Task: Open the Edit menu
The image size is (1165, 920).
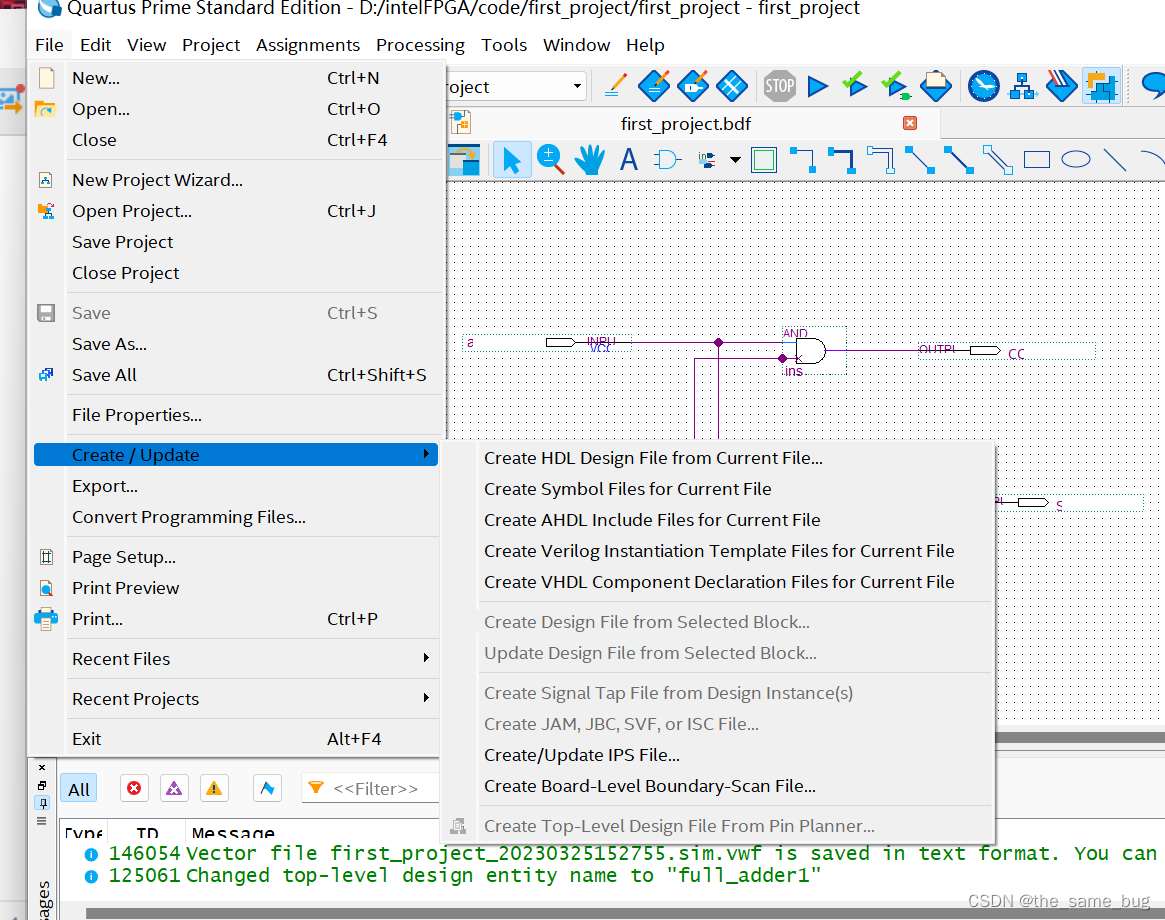Action: point(95,45)
